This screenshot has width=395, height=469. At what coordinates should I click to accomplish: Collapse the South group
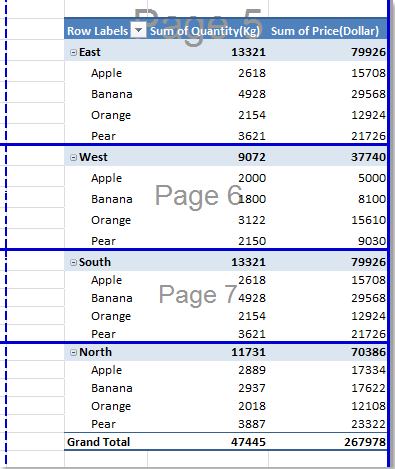(x=73, y=262)
